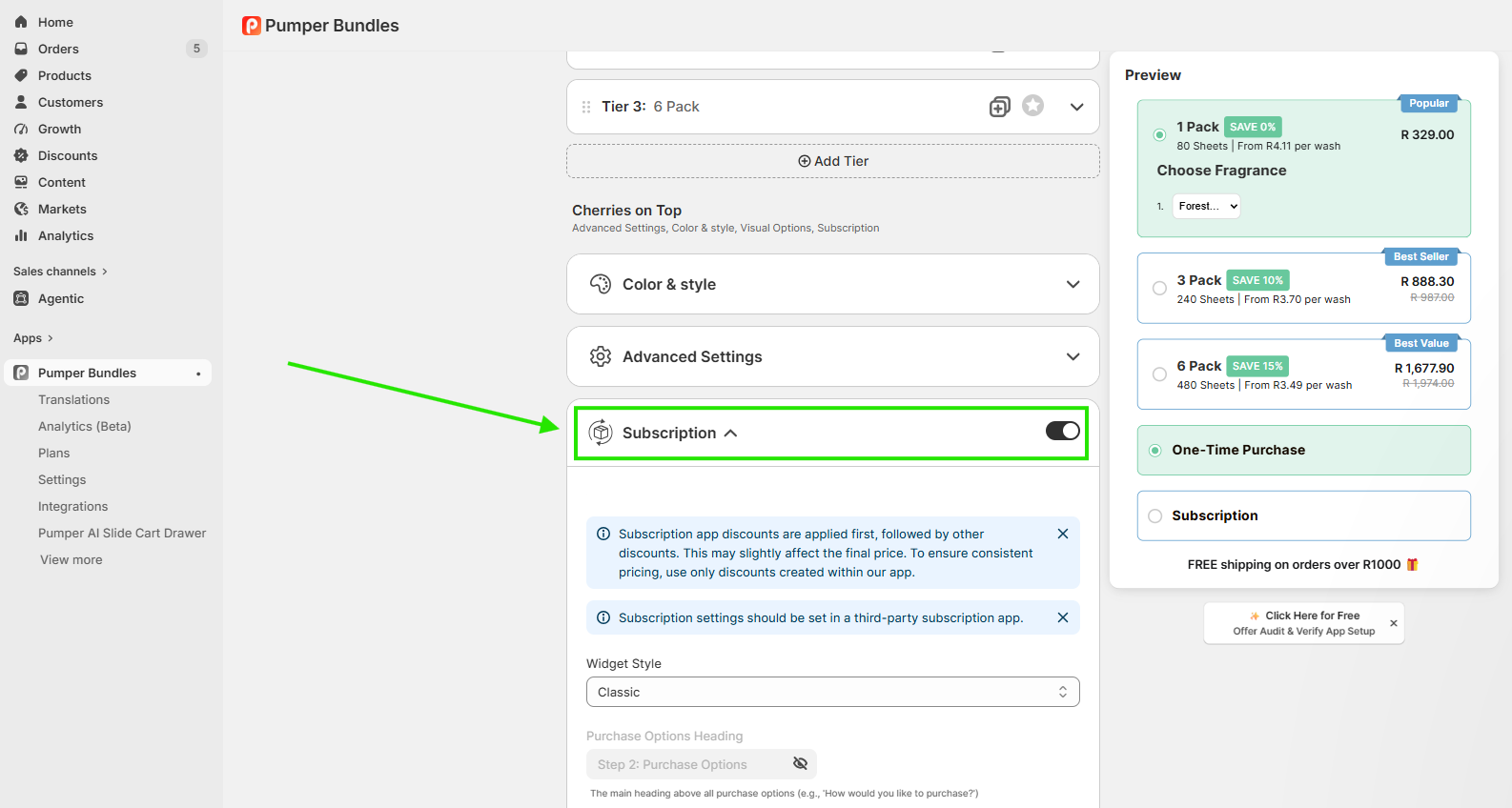Open Pumper AI Slide Cart Drawer
The width and height of the screenshot is (1512, 808).
pyautogui.click(x=122, y=533)
